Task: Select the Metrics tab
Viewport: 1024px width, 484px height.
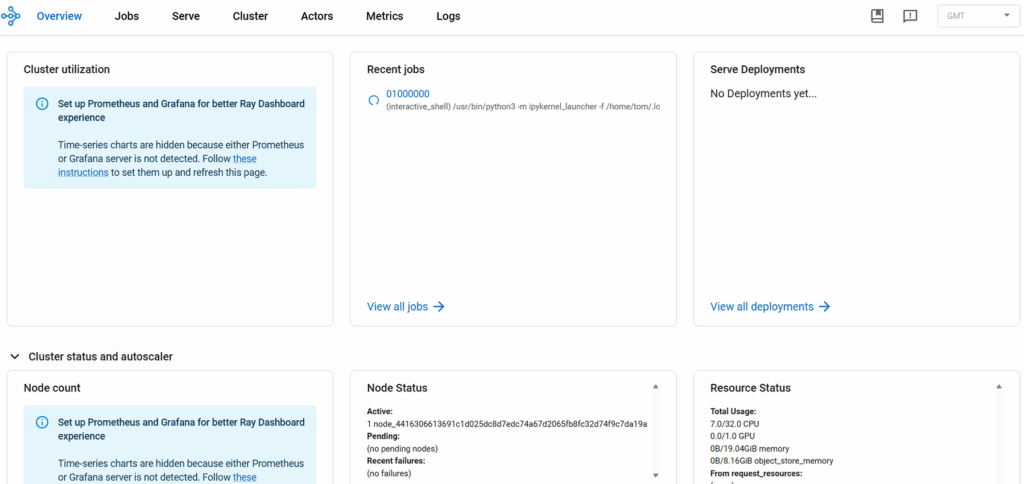Action: point(385,17)
